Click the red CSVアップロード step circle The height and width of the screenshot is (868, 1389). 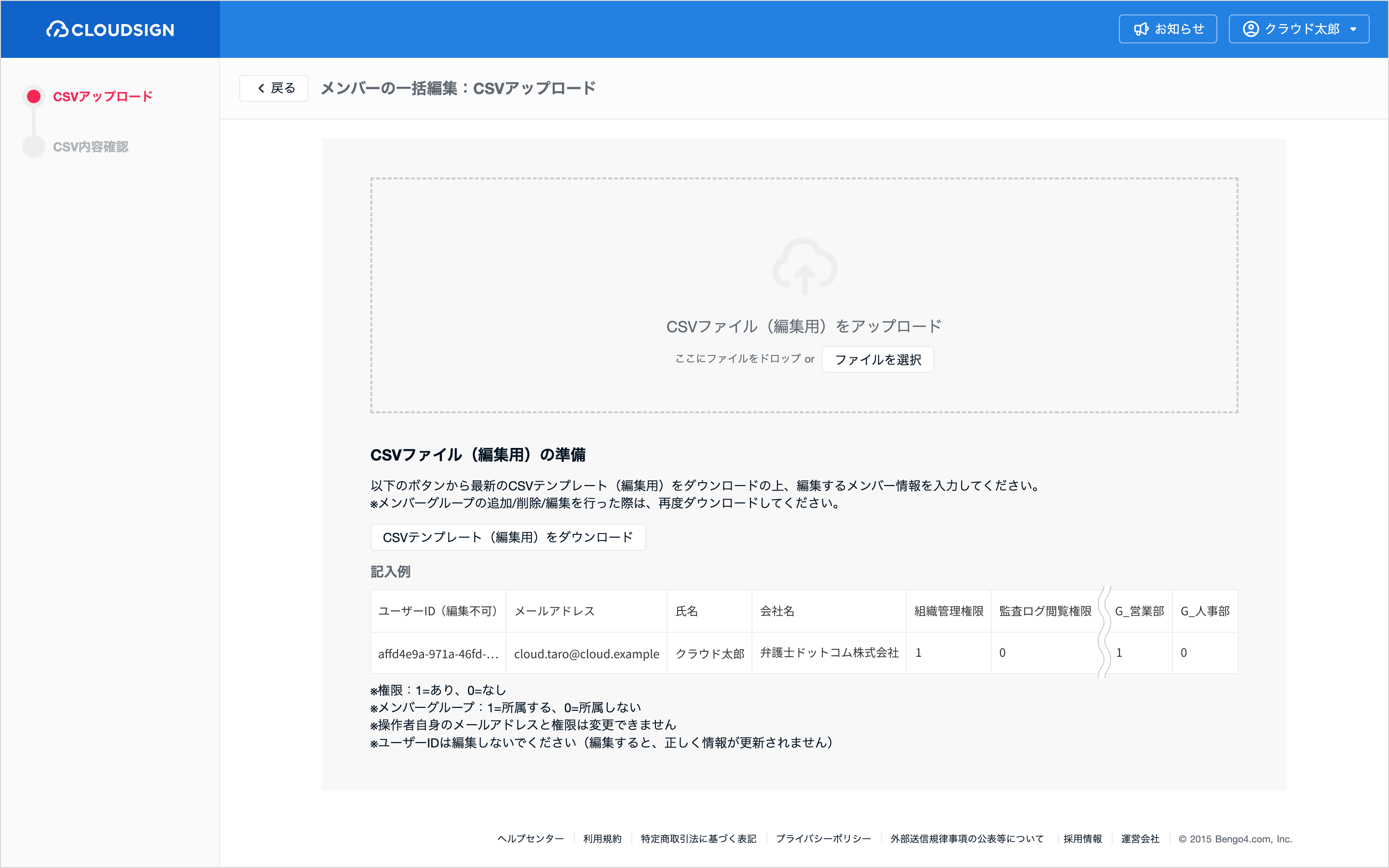pyautogui.click(x=34, y=96)
